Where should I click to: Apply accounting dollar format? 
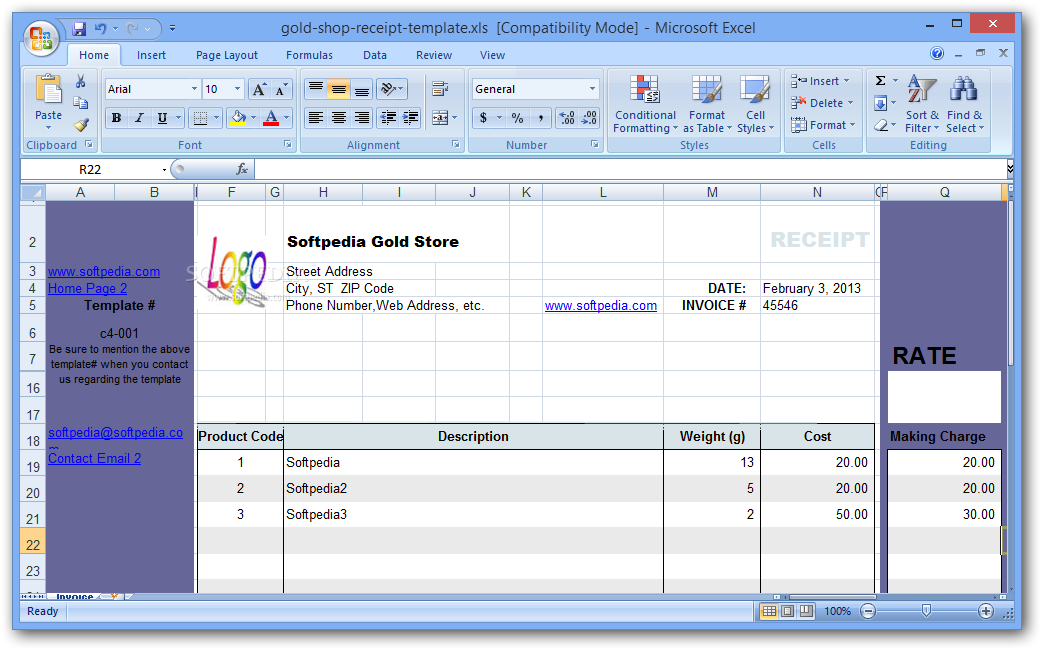(x=484, y=118)
